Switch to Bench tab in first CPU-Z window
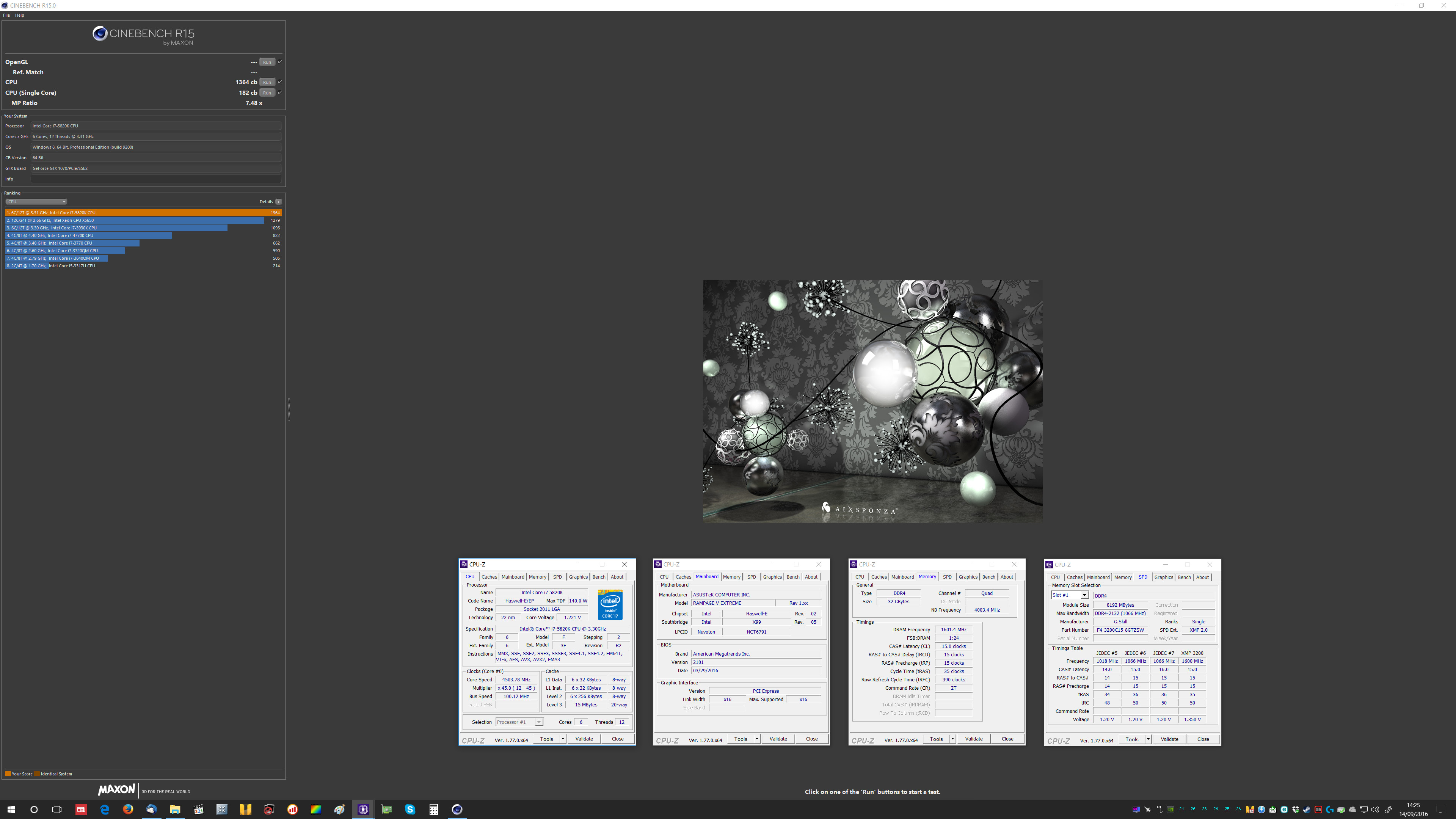Screen dimensions: 1456x819 (x=599, y=577)
